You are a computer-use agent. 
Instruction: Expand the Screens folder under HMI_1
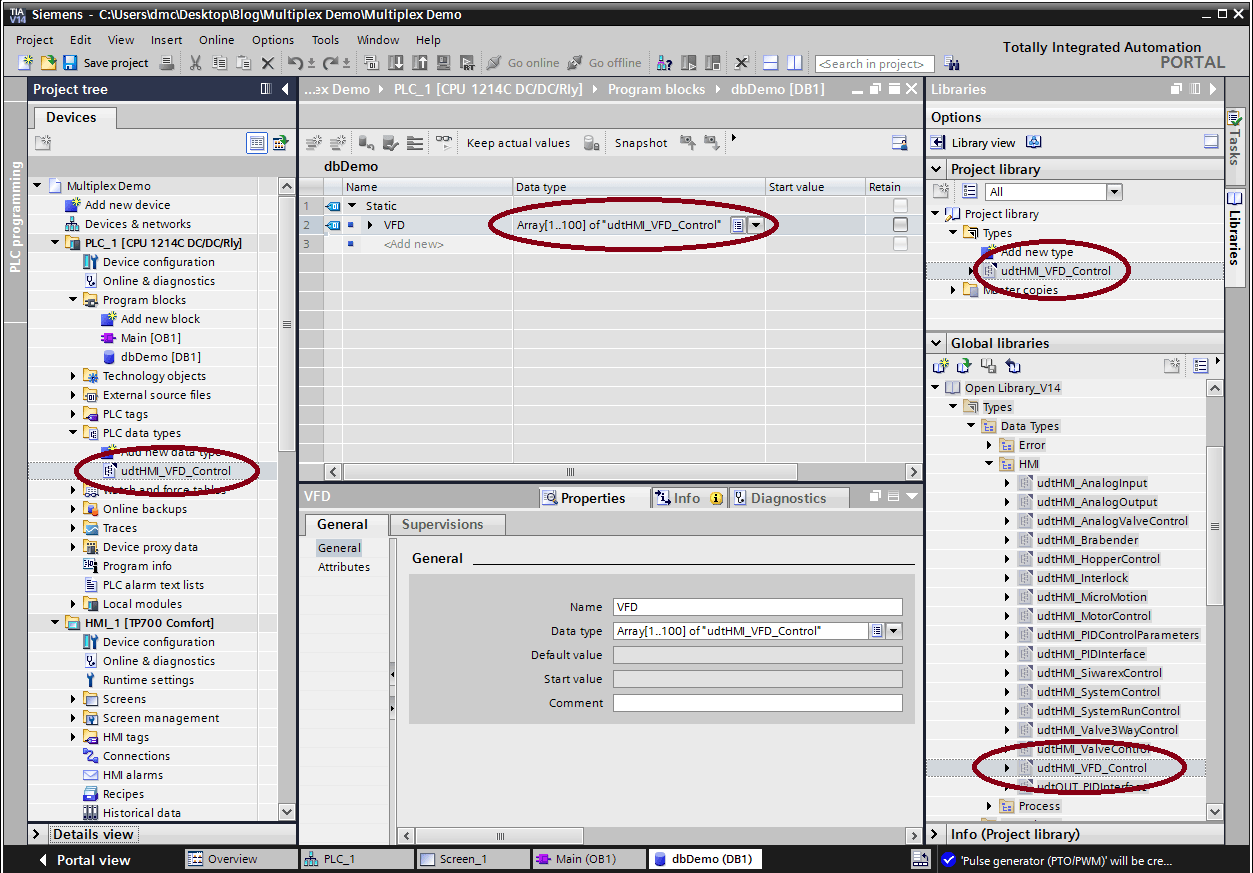pyautogui.click(x=73, y=699)
